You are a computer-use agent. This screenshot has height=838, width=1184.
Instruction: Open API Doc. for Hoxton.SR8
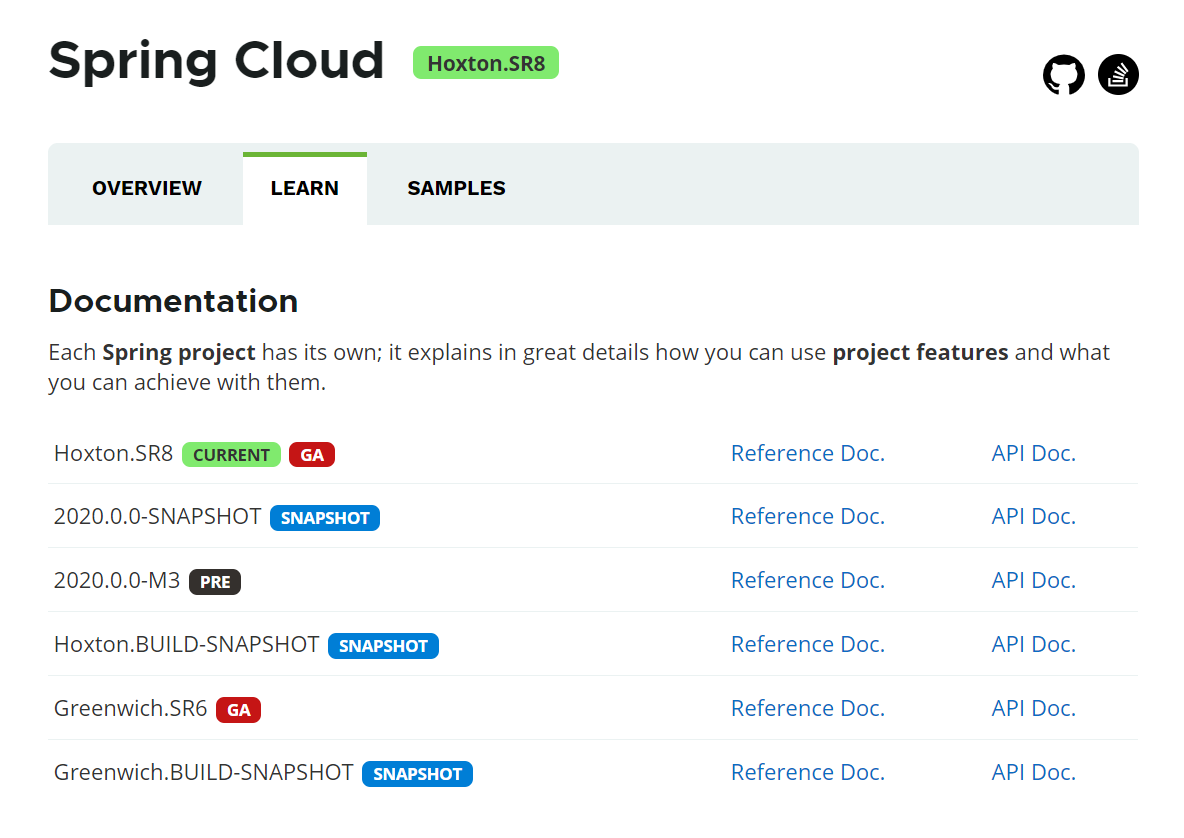[1033, 453]
